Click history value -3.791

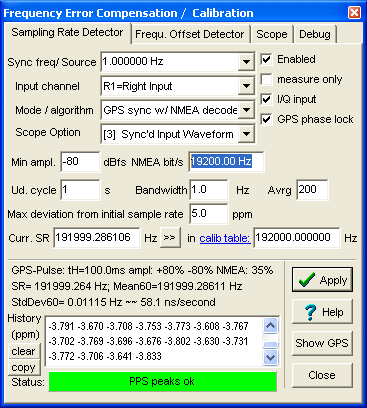click(62, 326)
